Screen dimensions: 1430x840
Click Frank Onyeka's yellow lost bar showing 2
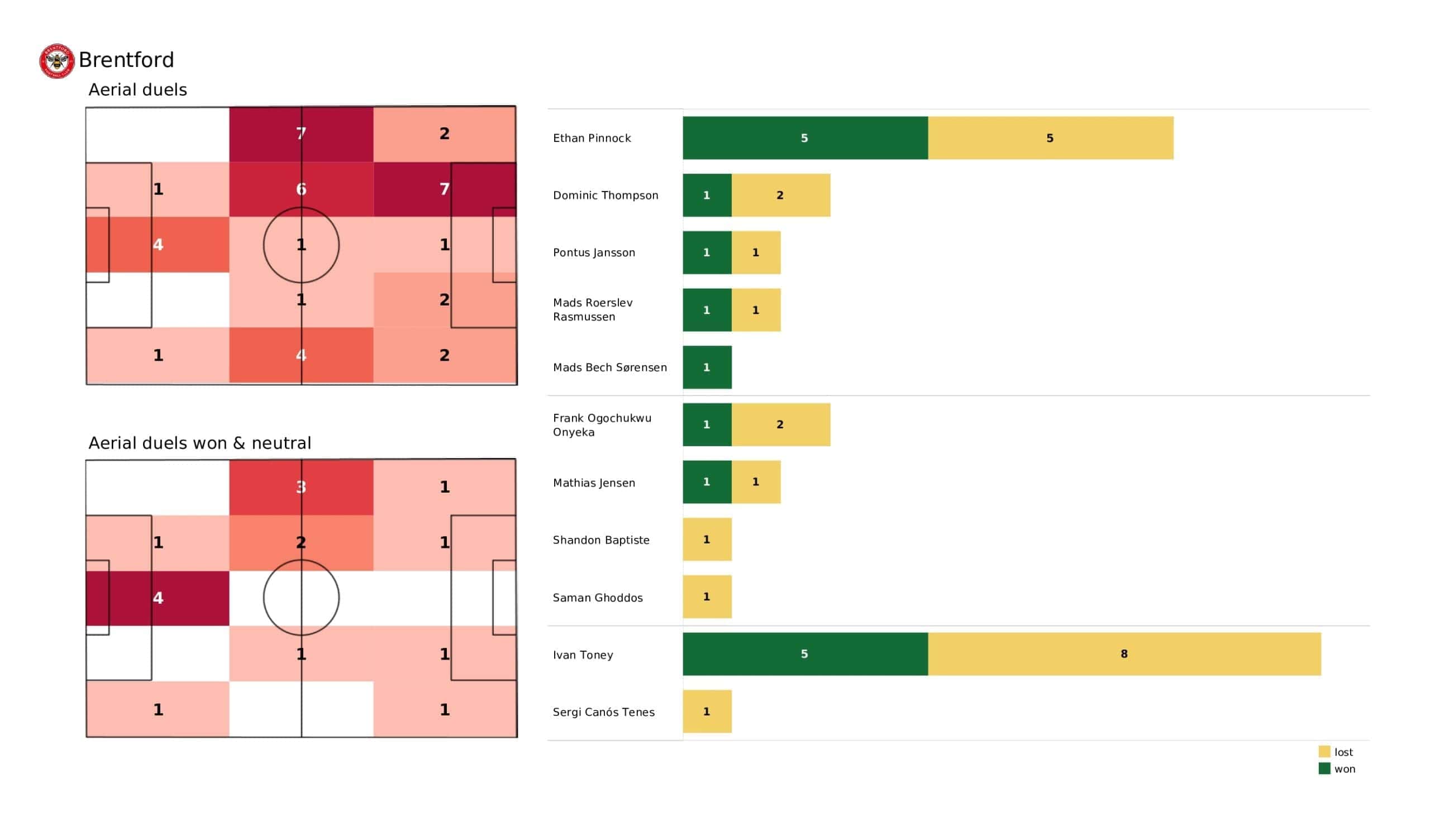780,424
